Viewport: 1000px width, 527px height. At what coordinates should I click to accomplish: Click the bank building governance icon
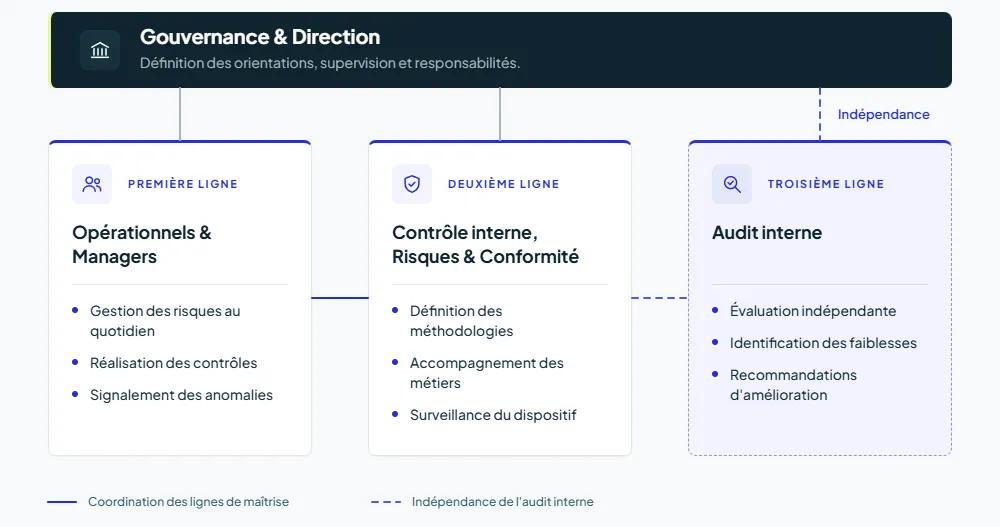point(100,50)
